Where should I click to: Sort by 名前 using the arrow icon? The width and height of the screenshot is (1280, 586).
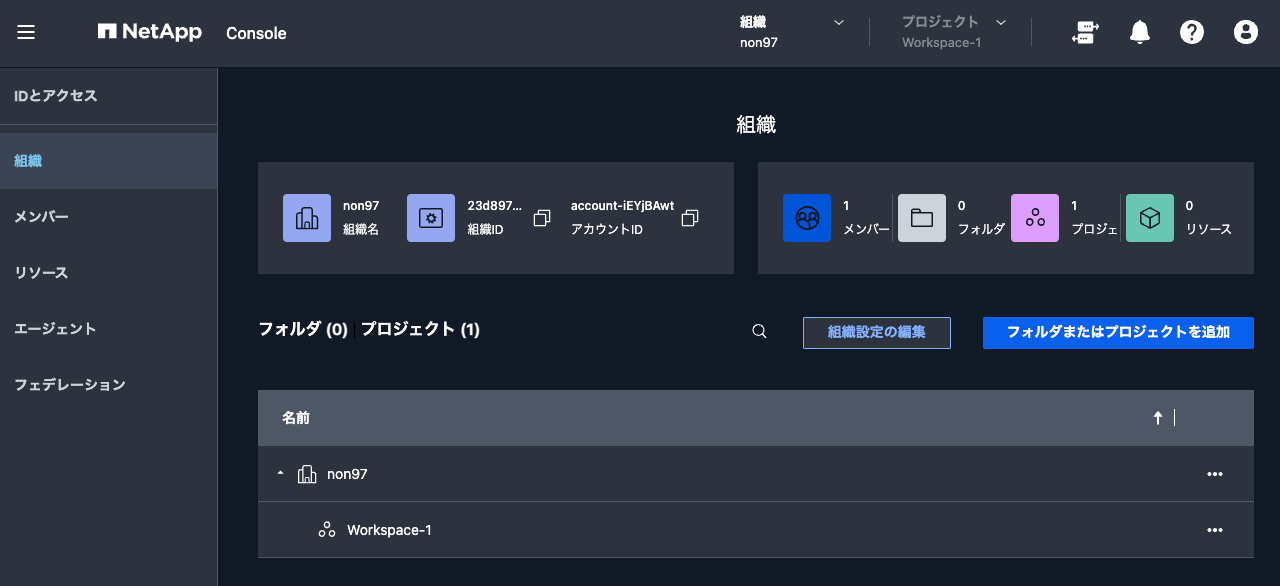tap(1158, 418)
